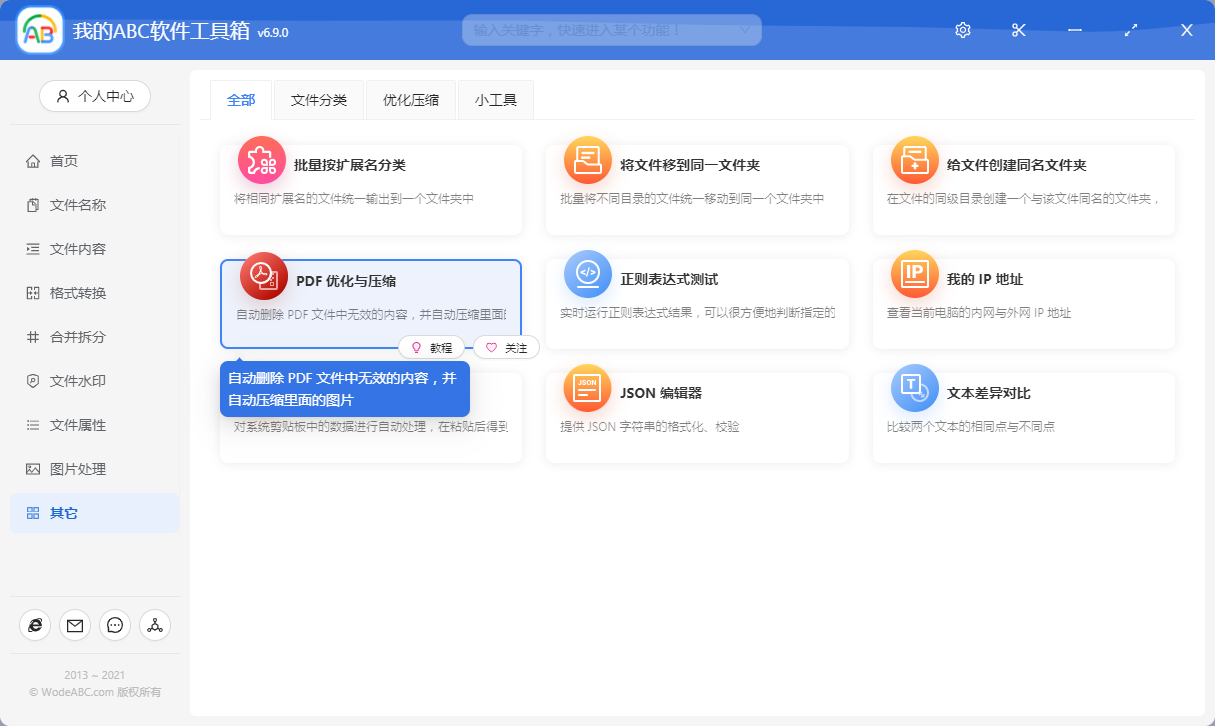1215x726 pixels.
Task: Open the 优化压缩 tab
Action: (410, 99)
